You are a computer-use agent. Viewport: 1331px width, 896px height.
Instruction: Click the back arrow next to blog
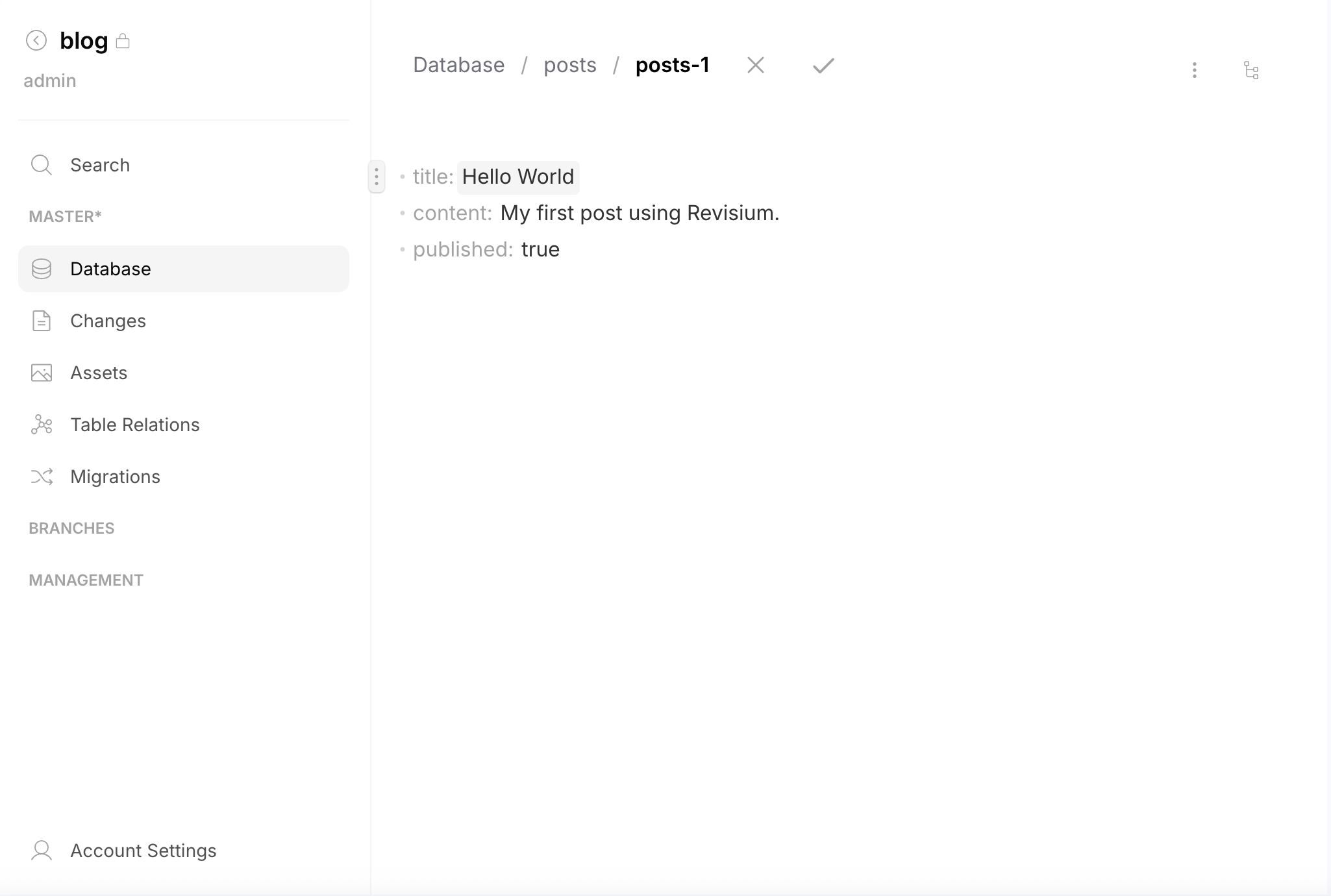37,40
